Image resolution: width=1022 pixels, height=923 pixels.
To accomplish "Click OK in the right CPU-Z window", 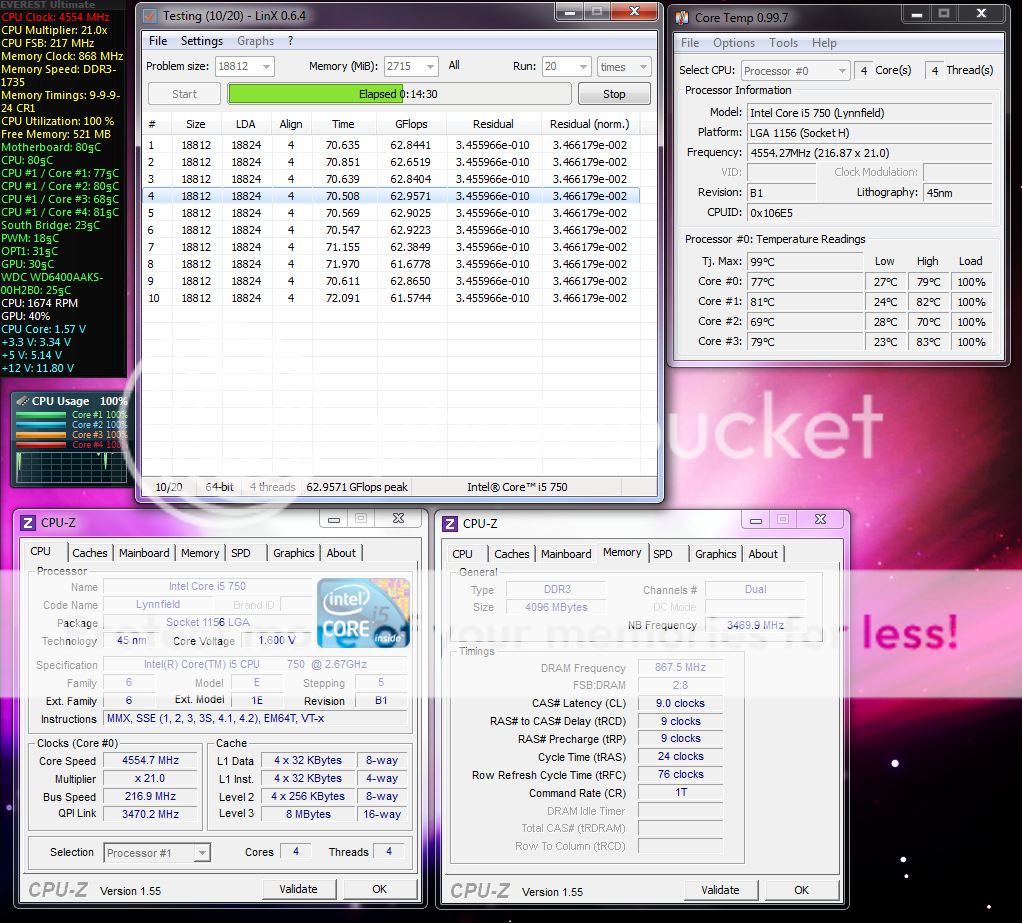I will (801, 890).
